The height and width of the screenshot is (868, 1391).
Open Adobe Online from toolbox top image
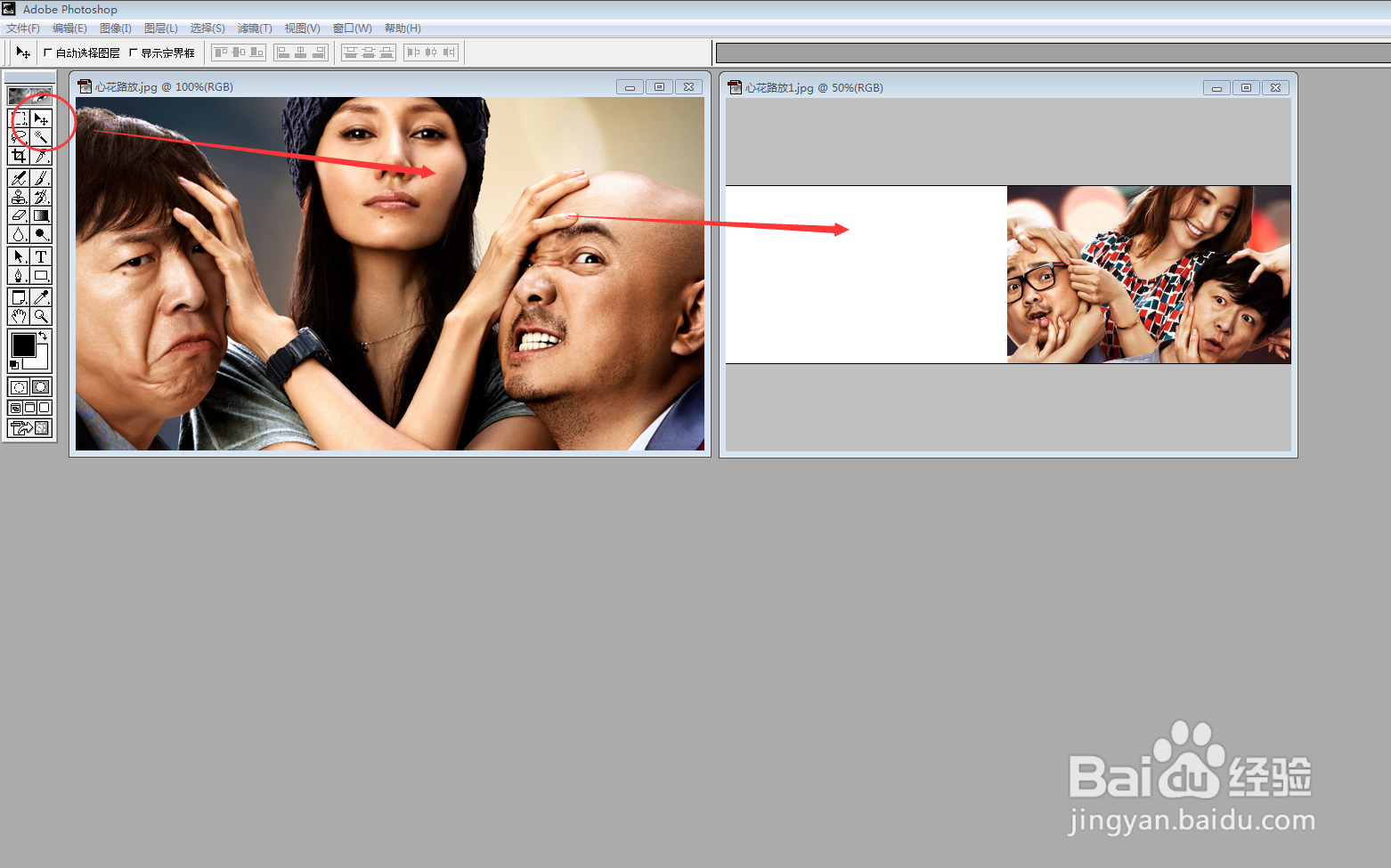coord(30,95)
